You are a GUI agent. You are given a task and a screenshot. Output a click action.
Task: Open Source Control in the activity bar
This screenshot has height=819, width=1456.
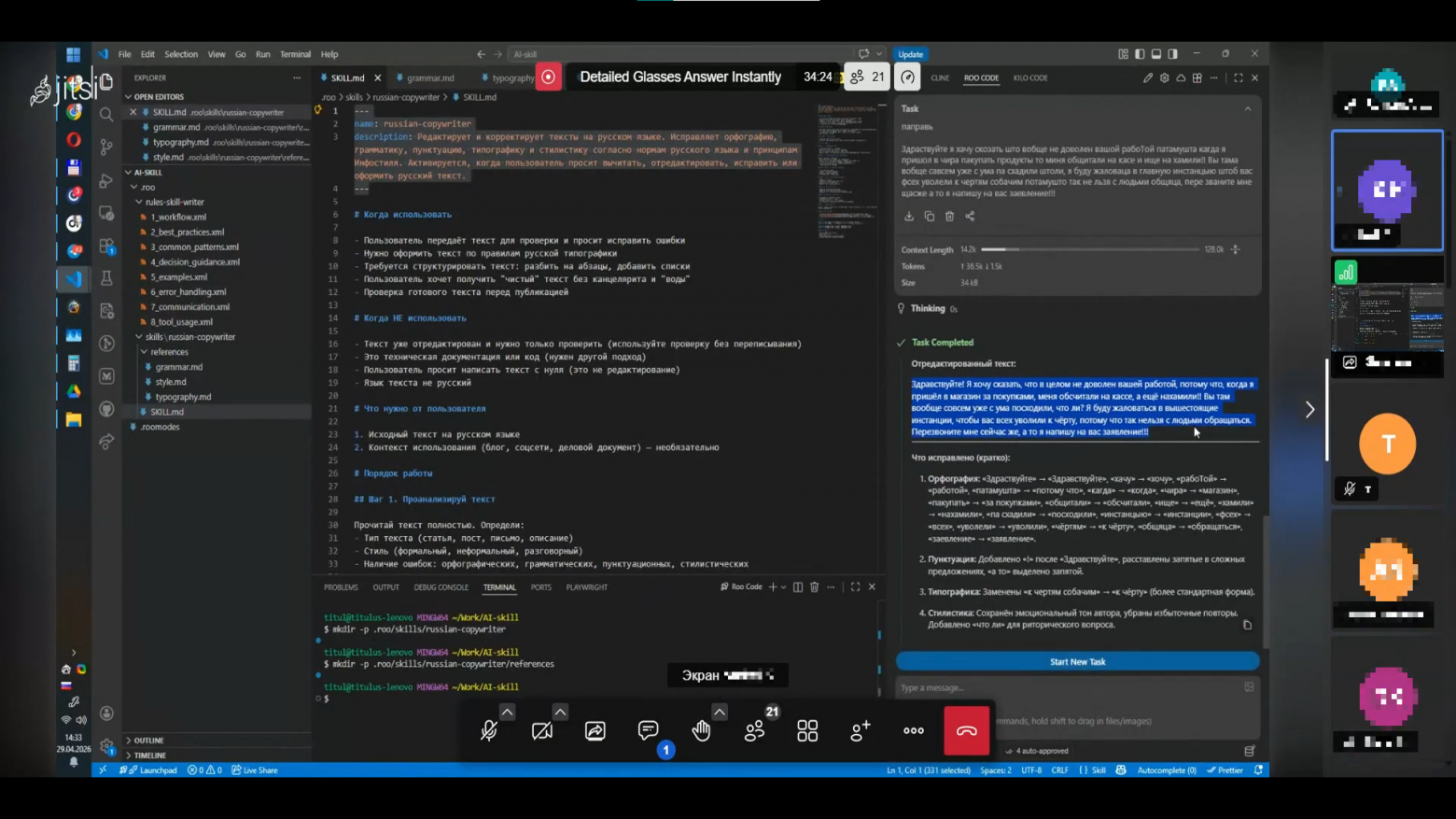[x=106, y=147]
